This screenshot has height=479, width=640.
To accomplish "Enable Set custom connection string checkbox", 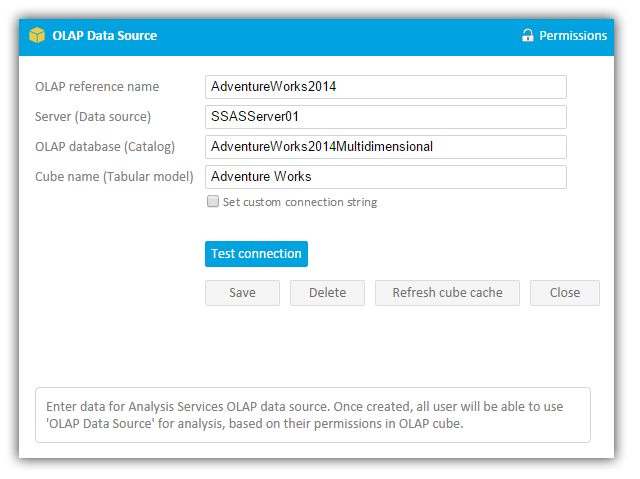I will click(x=213, y=201).
